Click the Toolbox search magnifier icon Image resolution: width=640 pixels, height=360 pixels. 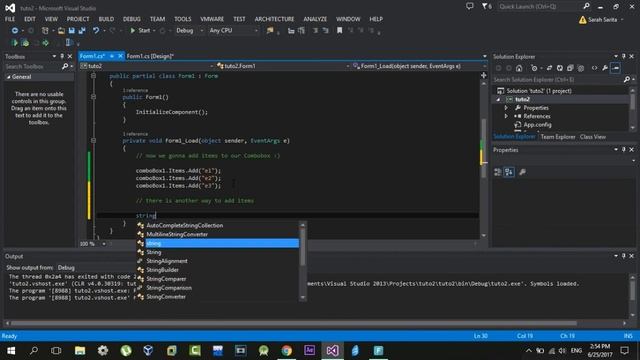65,66
